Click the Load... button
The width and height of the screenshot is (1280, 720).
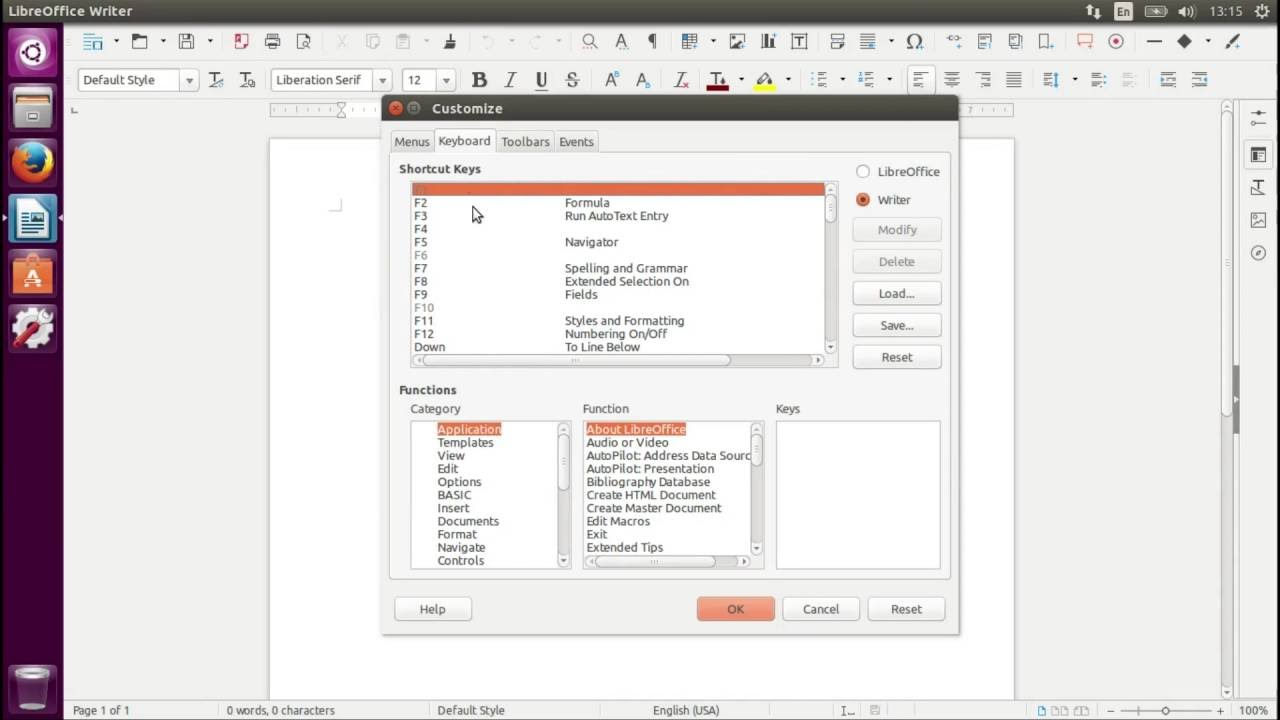tap(897, 294)
